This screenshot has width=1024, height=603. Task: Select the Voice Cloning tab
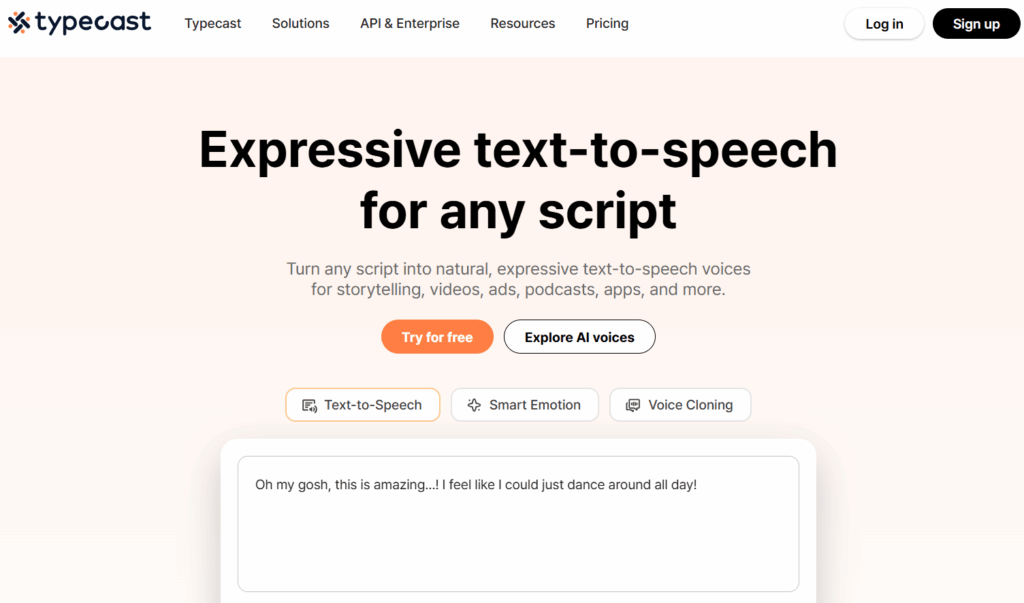(x=680, y=405)
